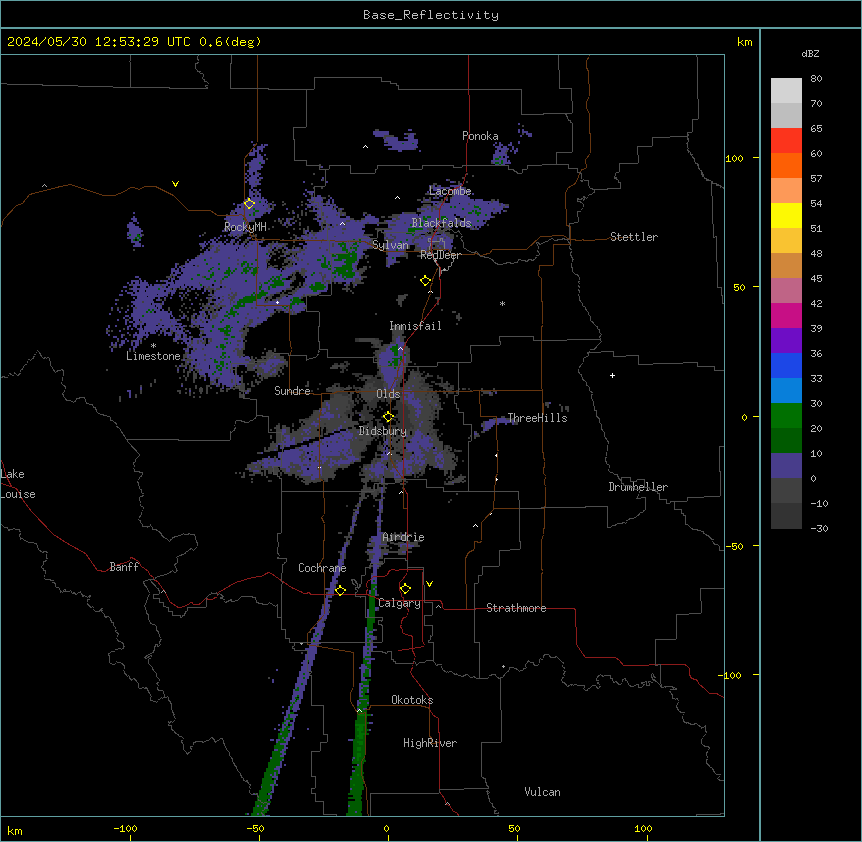Click the yellow diamond between Olds and Didsbury
Image resolution: width=862 pixels, height=842 pixels.
pyautogui.click(x=388, y=417)
